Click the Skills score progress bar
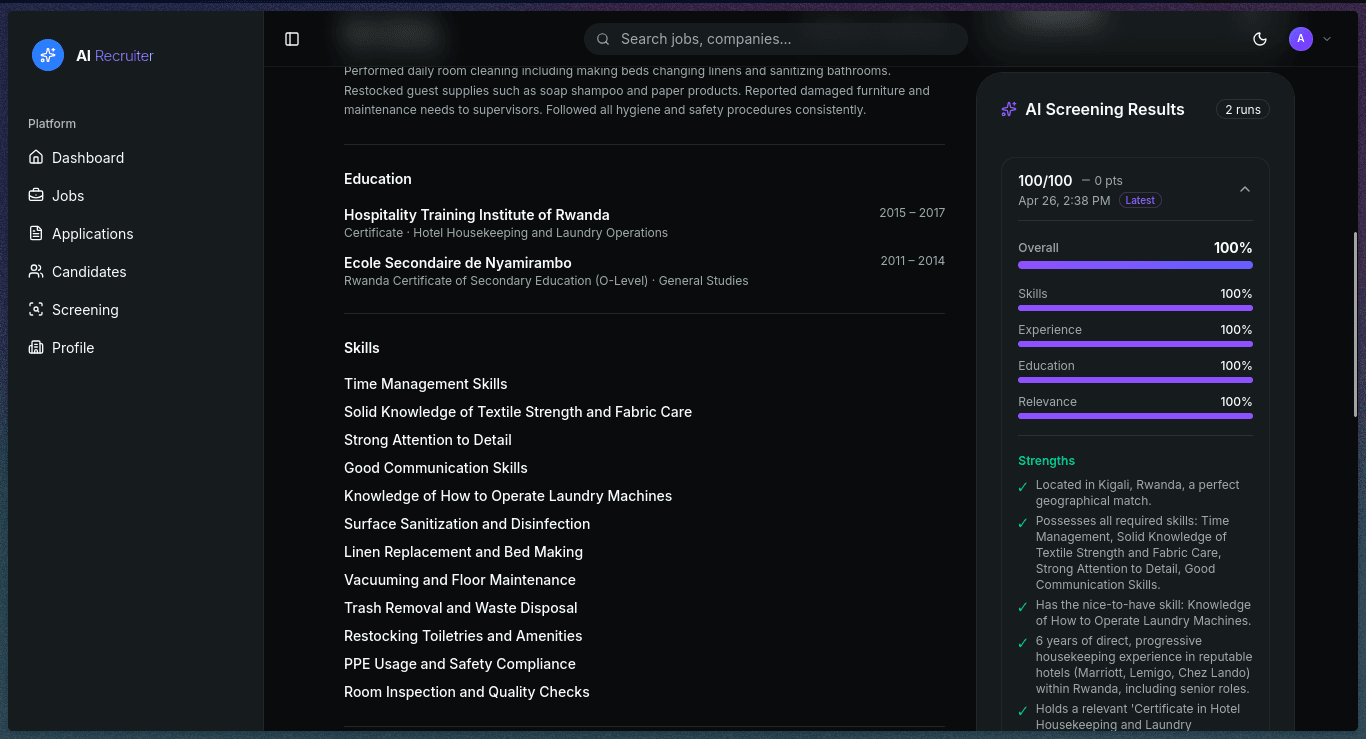This screenshot has width=1366, height=739. pos(1135,308)
